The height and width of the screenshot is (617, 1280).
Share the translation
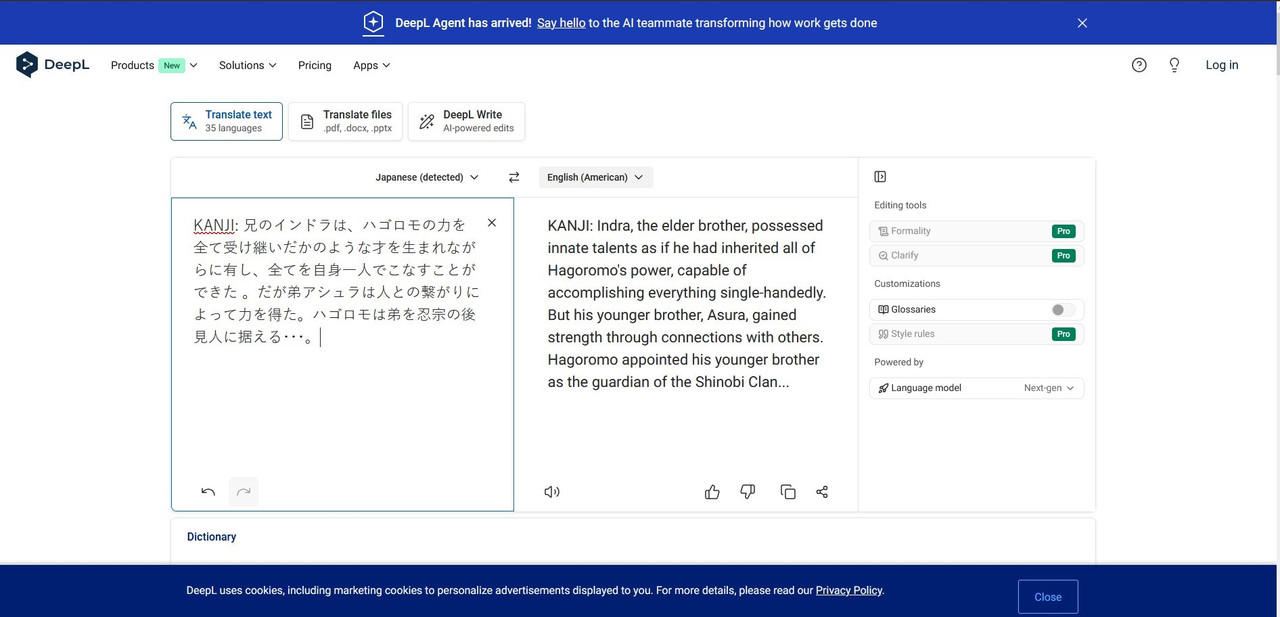coord(822,491)
